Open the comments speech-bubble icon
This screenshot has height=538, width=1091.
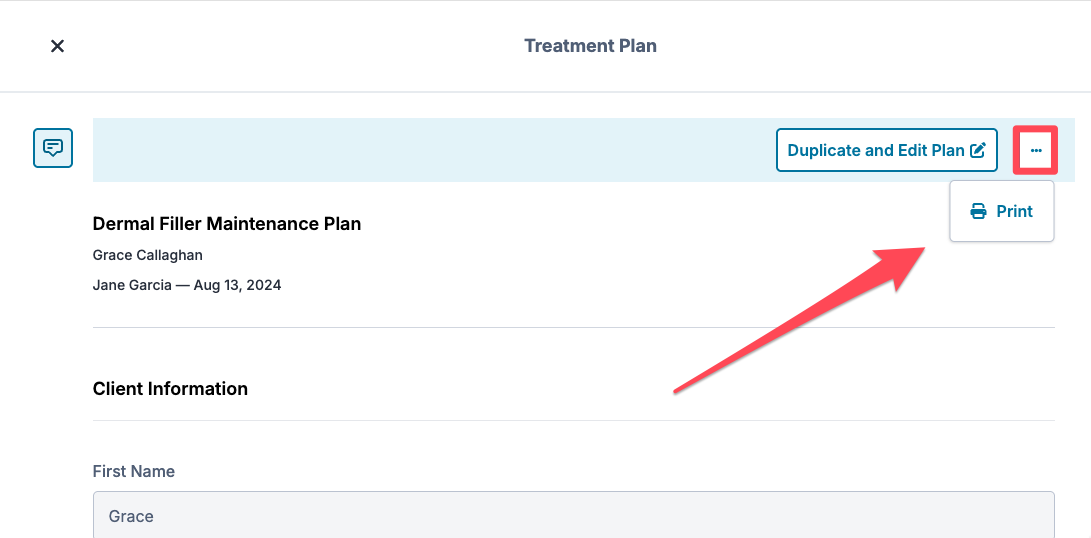coord(53,148)
